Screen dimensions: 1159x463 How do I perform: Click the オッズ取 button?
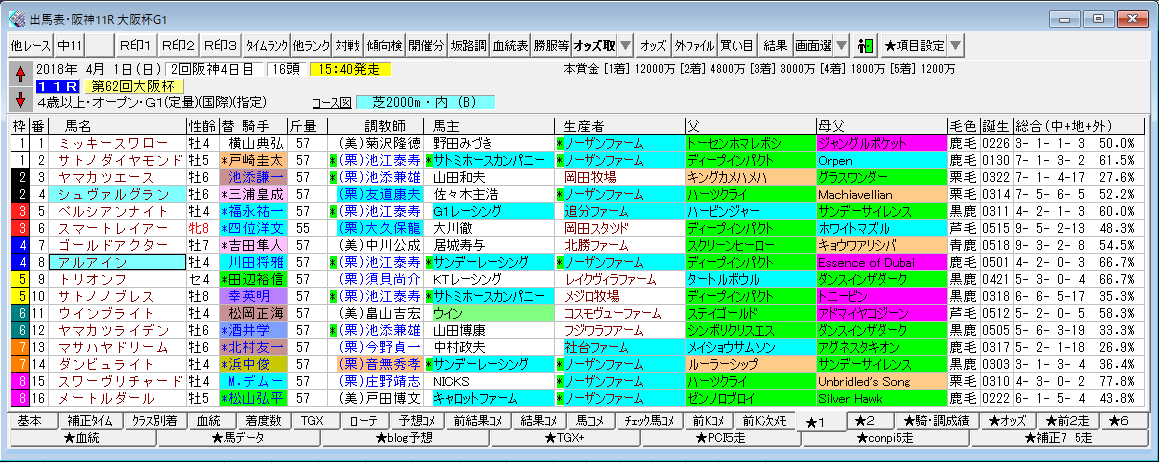[594, 46]
